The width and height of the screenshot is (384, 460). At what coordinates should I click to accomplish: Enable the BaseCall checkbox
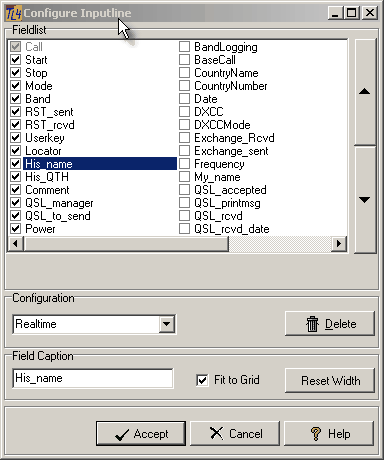tap(184, 60)
